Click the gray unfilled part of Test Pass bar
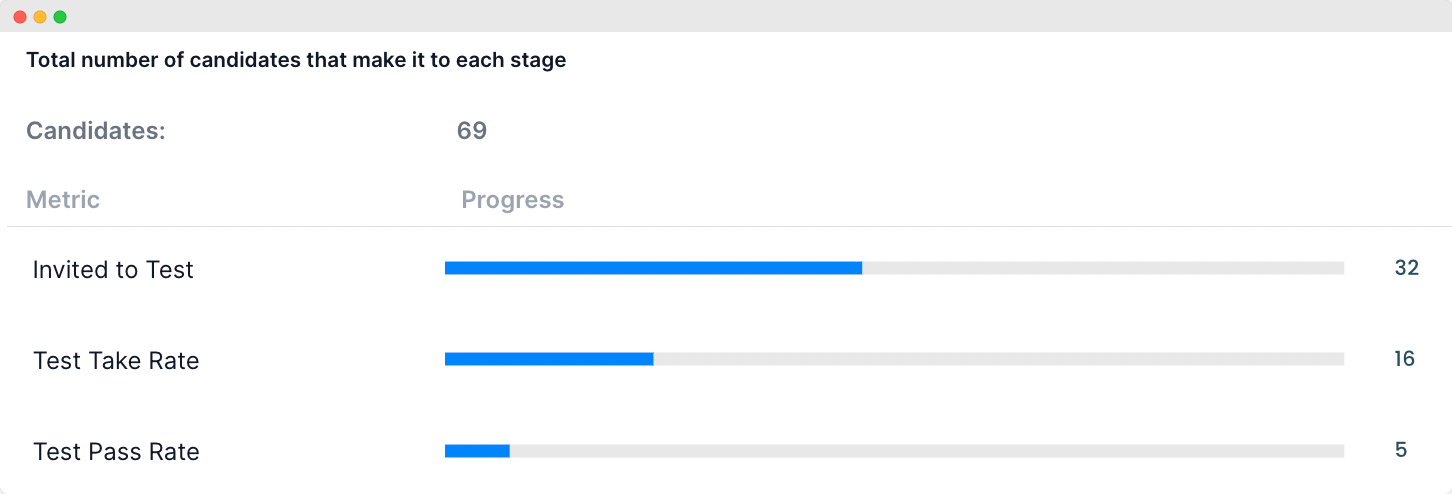Image resolution: width=1452 pixels, height=494 pixels. coord(927,451)
